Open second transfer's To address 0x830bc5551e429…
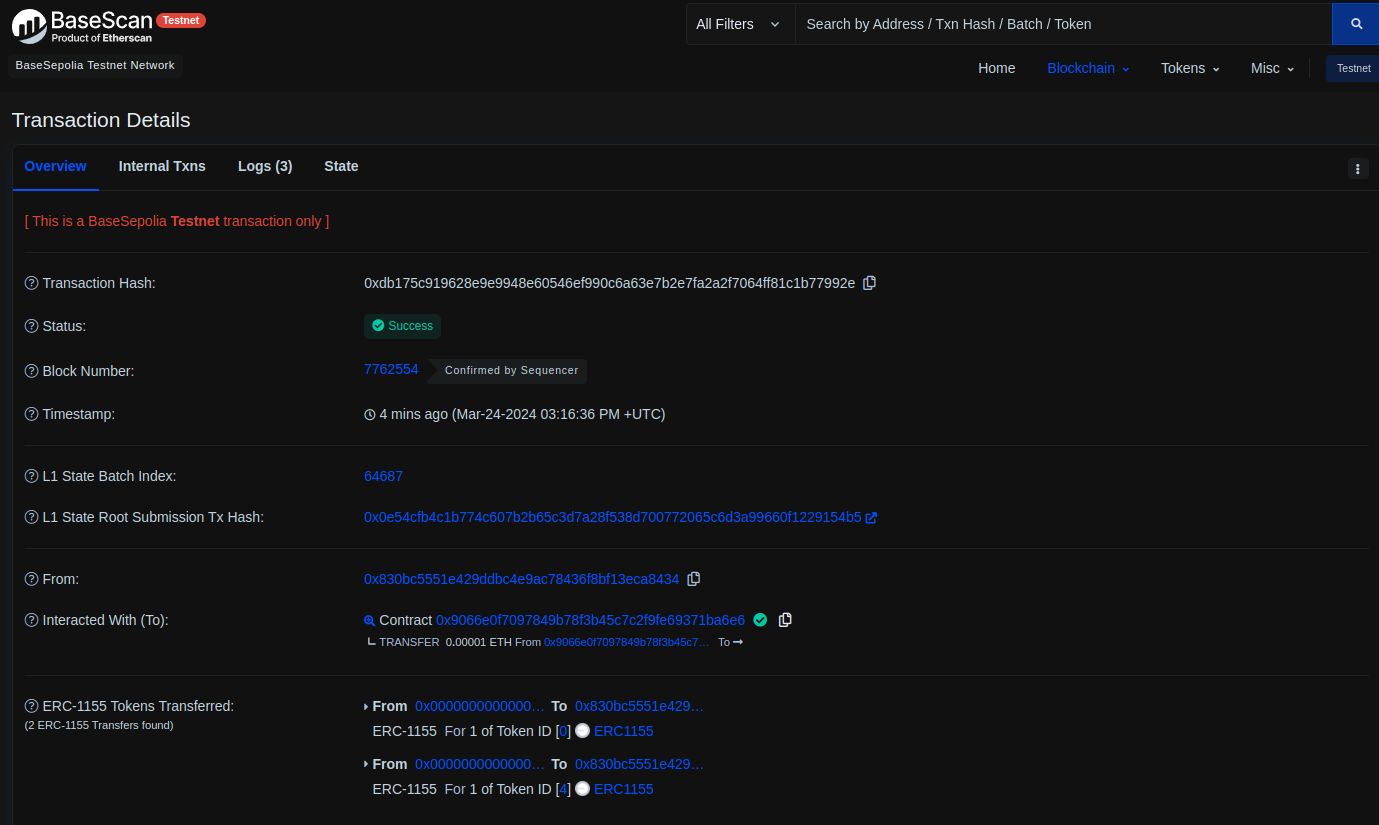This screenshot has width=1379, height=825. click(639, 764)
